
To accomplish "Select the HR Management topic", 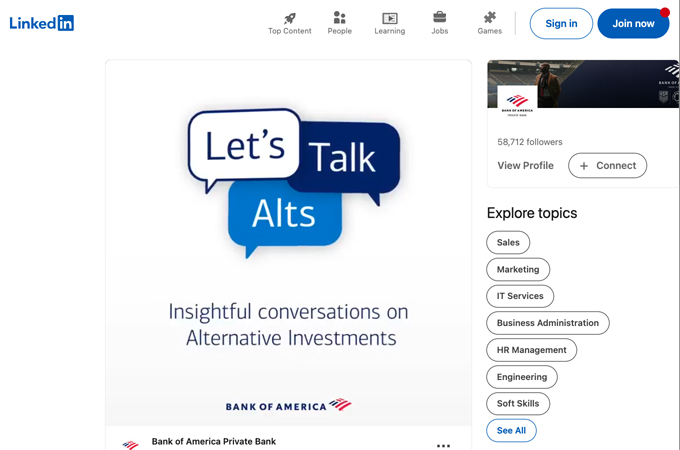I will coord(532,350).
